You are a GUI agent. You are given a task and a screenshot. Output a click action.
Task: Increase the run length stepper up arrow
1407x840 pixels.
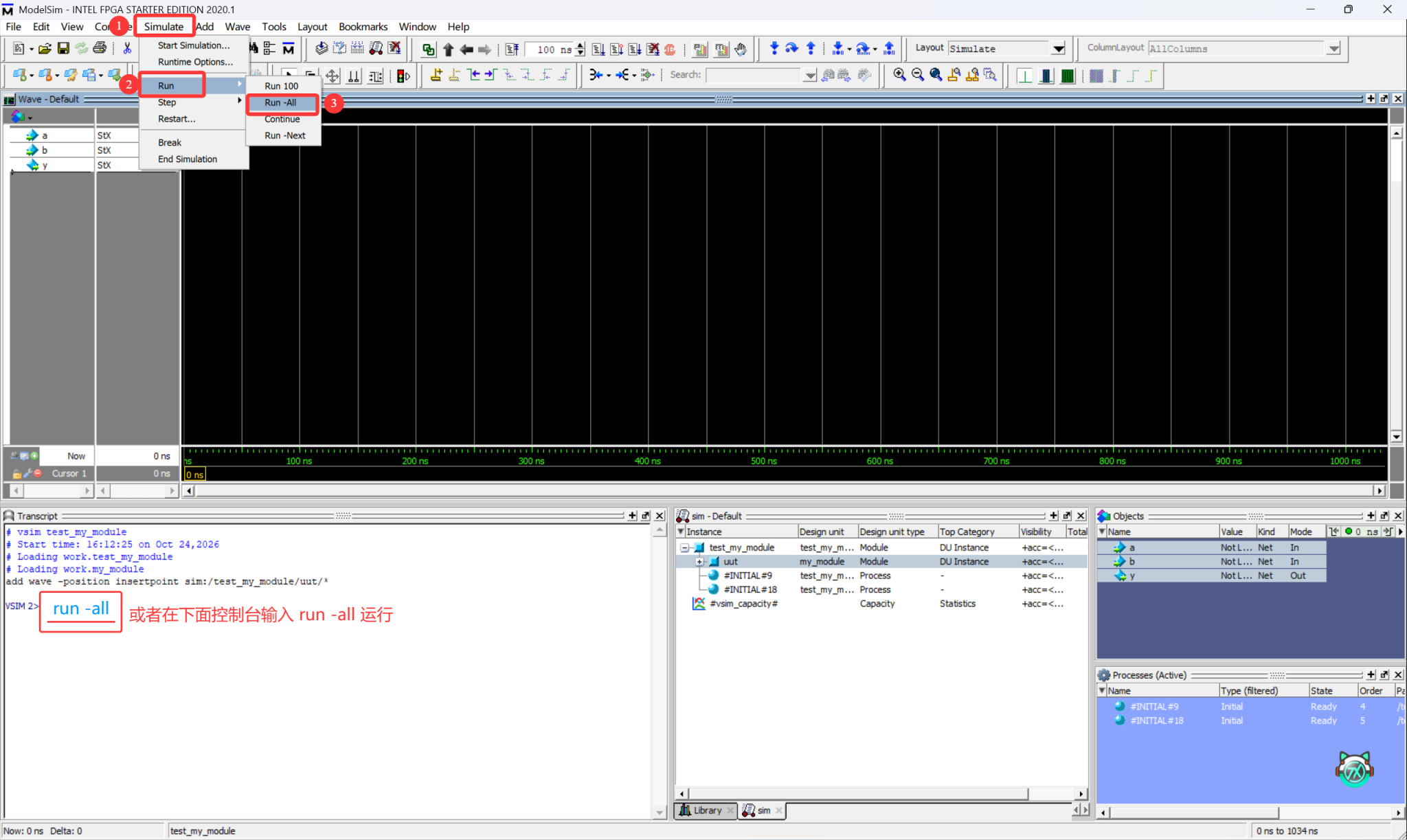(581, 45)
